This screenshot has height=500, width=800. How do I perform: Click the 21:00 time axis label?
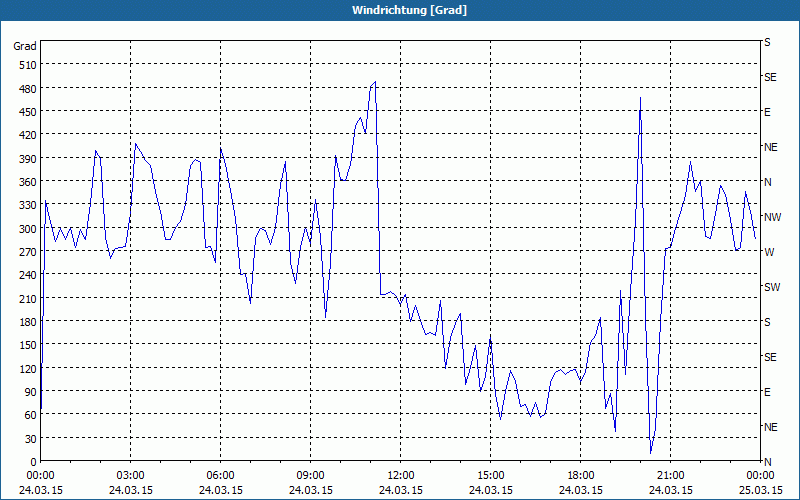(670, 476)
